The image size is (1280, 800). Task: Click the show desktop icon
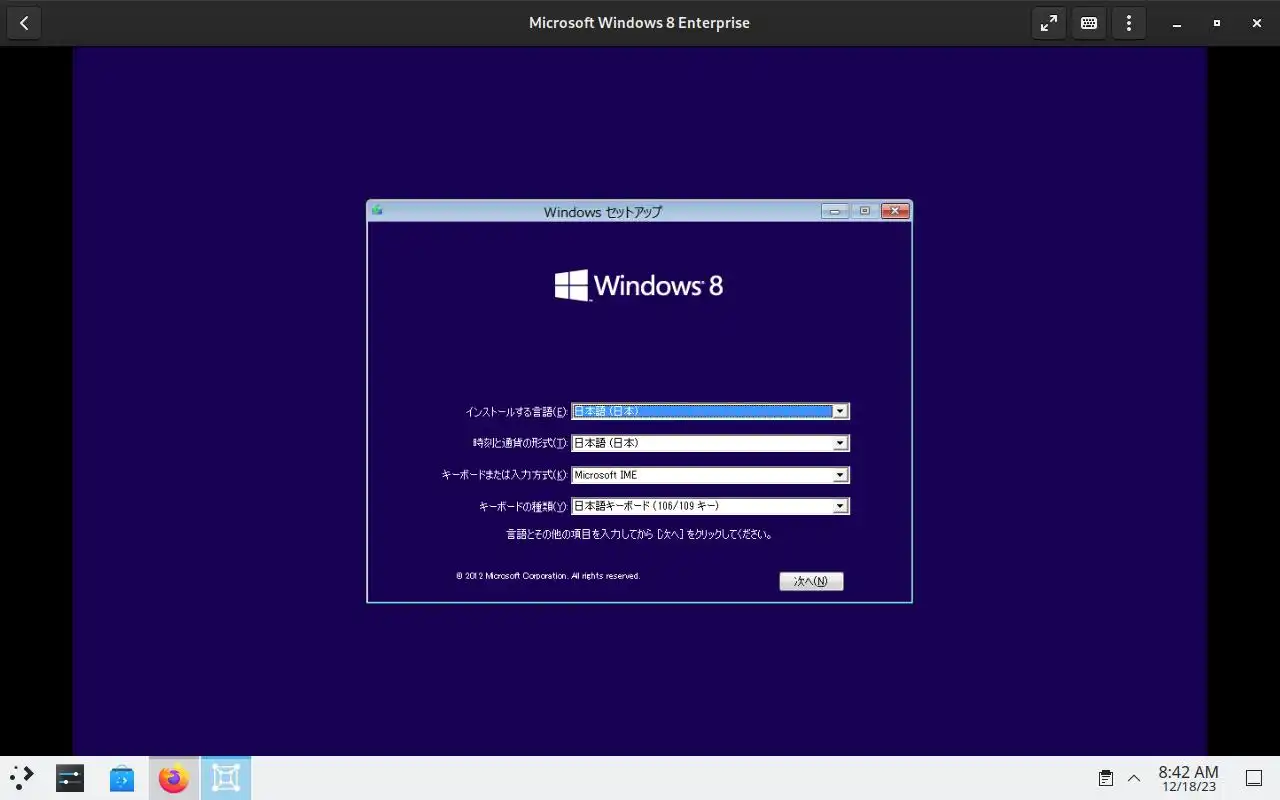[1253, 778]
